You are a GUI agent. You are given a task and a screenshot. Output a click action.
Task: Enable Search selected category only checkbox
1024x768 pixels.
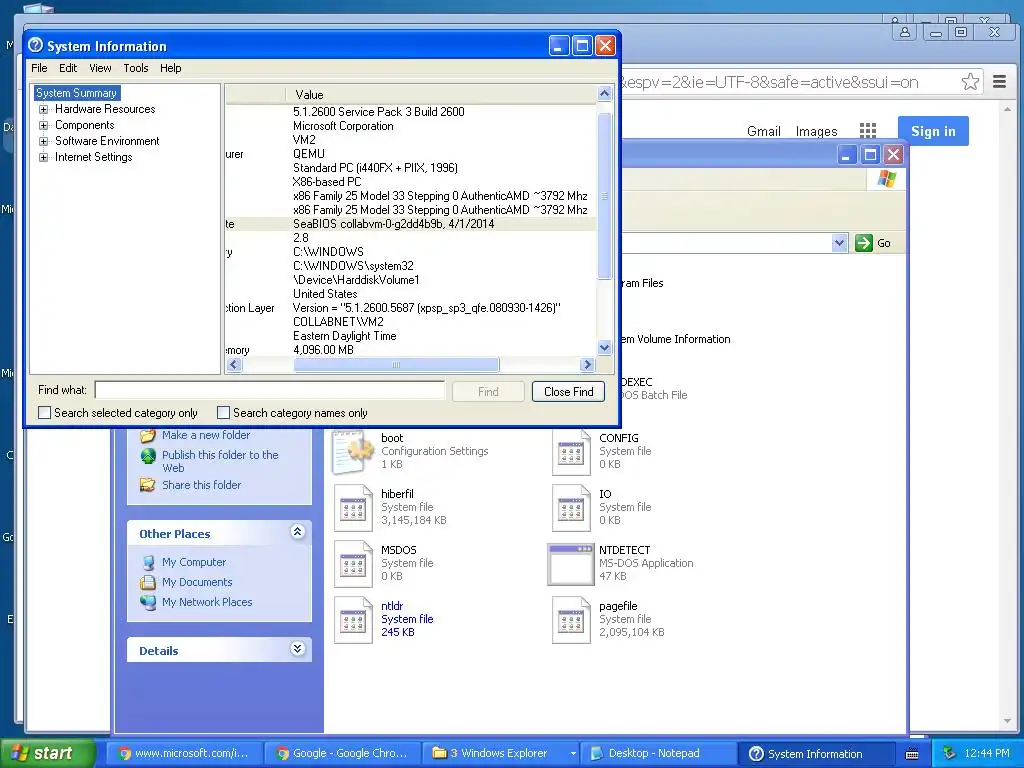(x=44, y=413)
